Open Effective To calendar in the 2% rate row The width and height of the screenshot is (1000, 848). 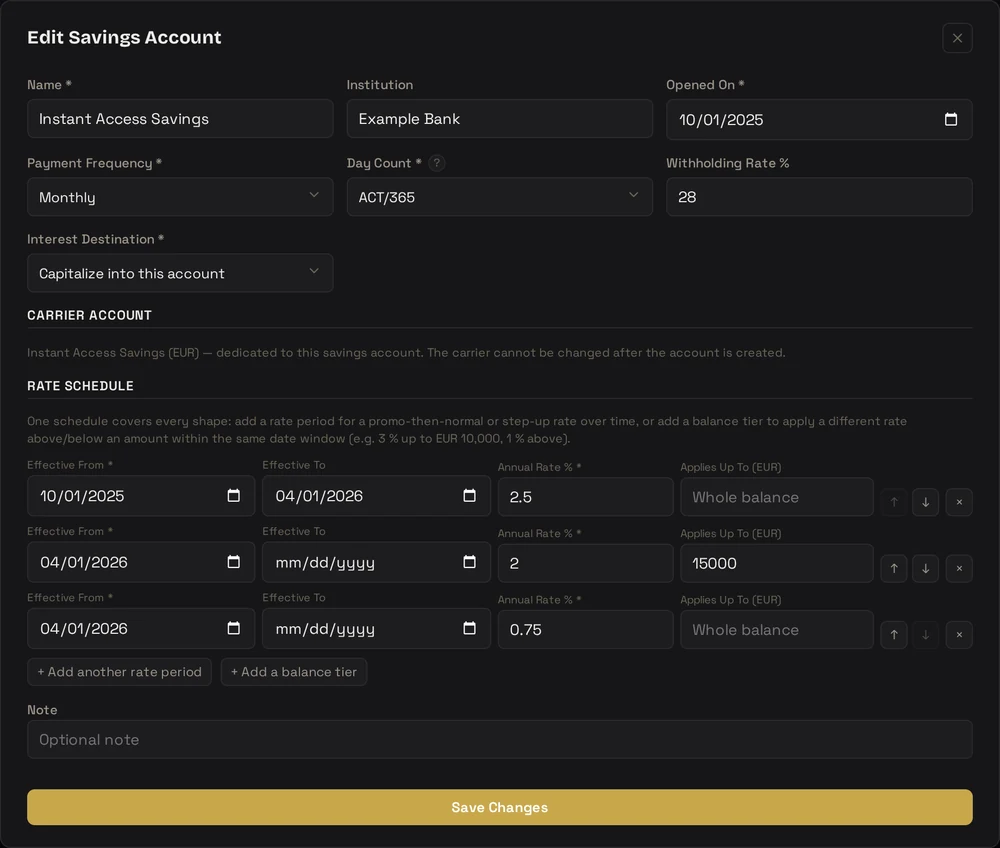[x=469, y=562]
